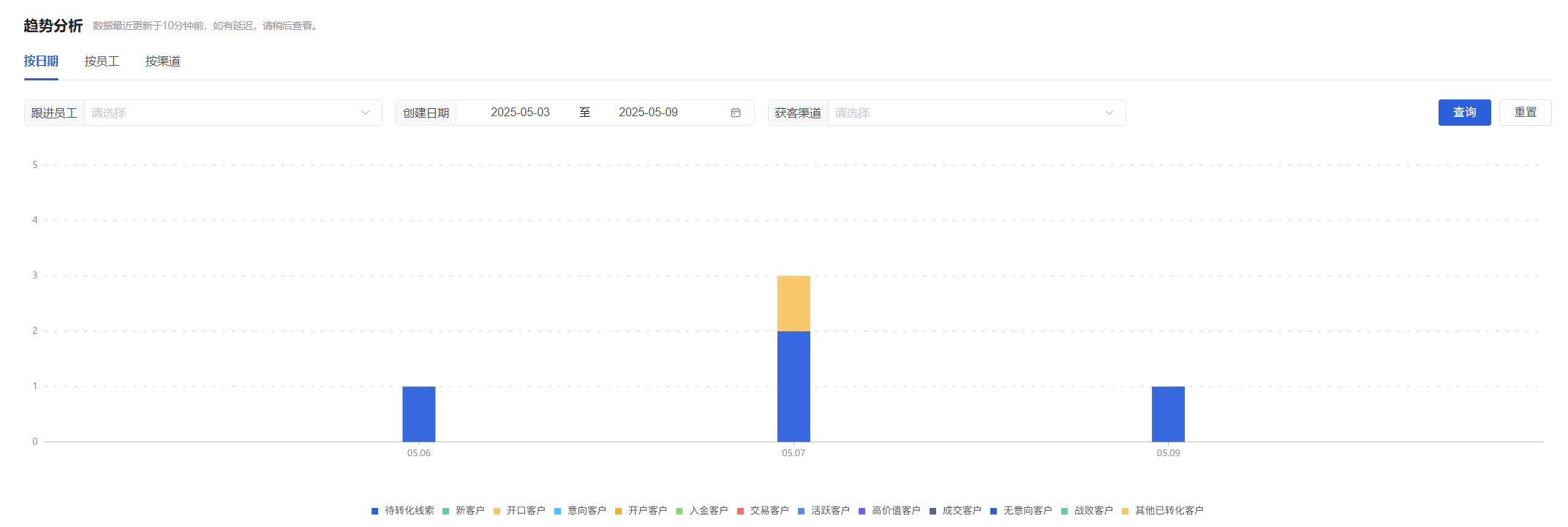Click the blue bar for 05.09
The height and width of the screenshot is (527, 1568).
click(x=1168, y=414)
